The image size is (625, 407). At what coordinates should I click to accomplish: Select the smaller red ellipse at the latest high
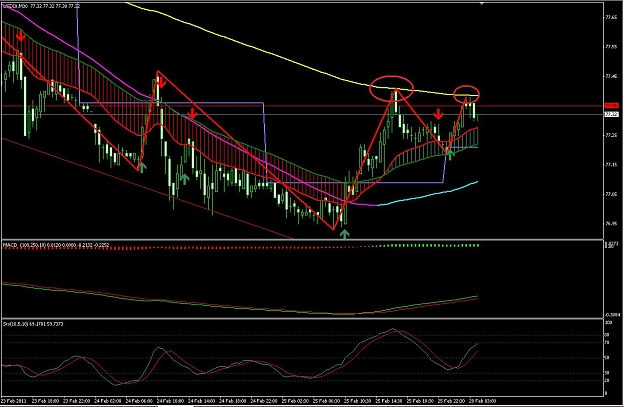pos(466,94)
